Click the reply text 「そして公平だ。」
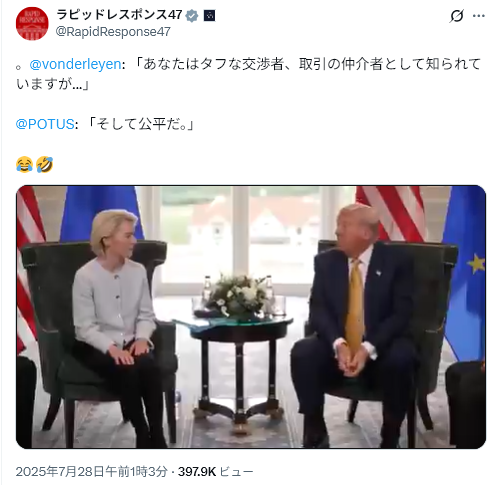 139,124
